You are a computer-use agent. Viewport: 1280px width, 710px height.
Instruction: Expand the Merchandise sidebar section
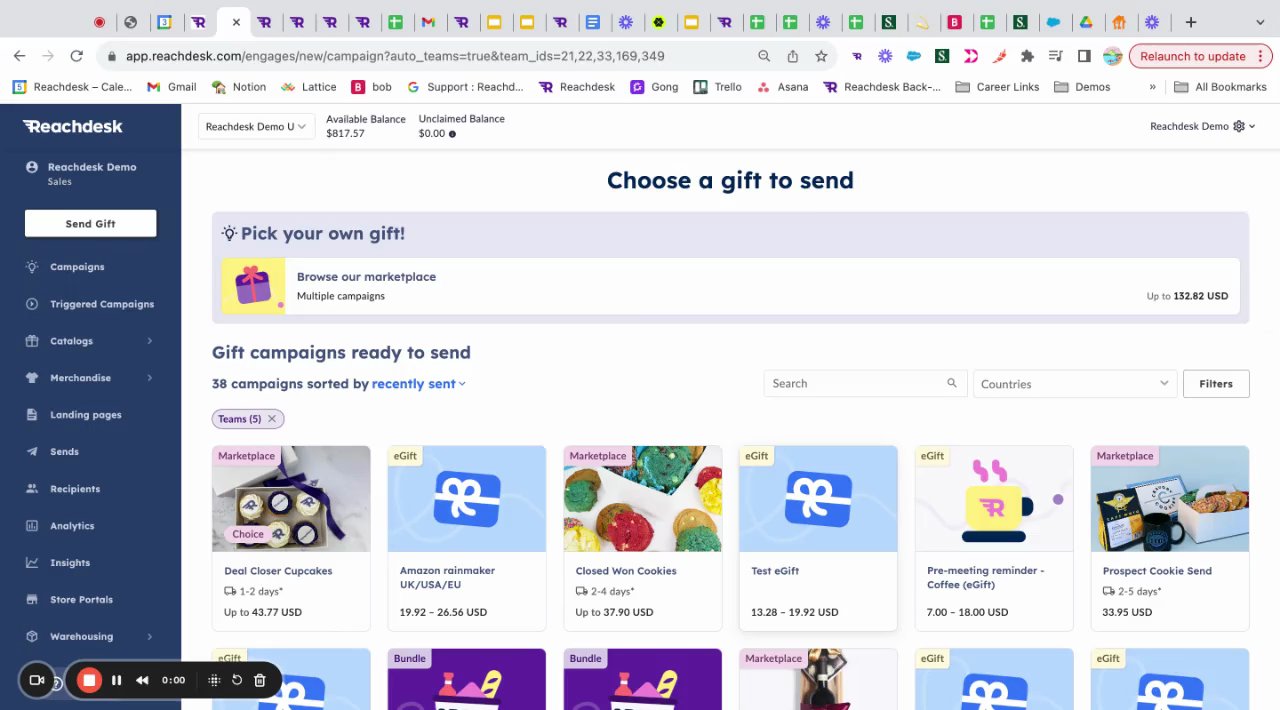[90, 378]
